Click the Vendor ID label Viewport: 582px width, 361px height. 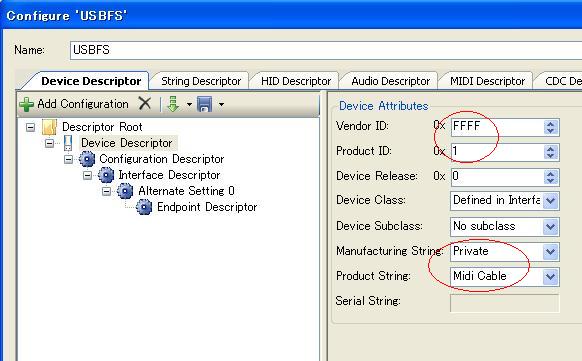(362, 126)
